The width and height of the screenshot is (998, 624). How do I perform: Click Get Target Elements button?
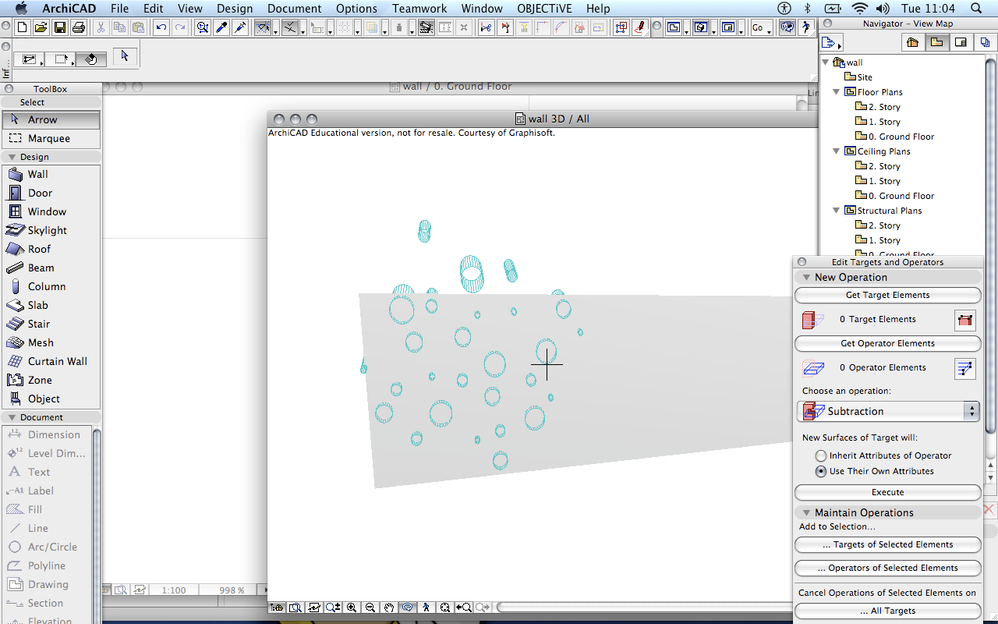pos(888,295)
